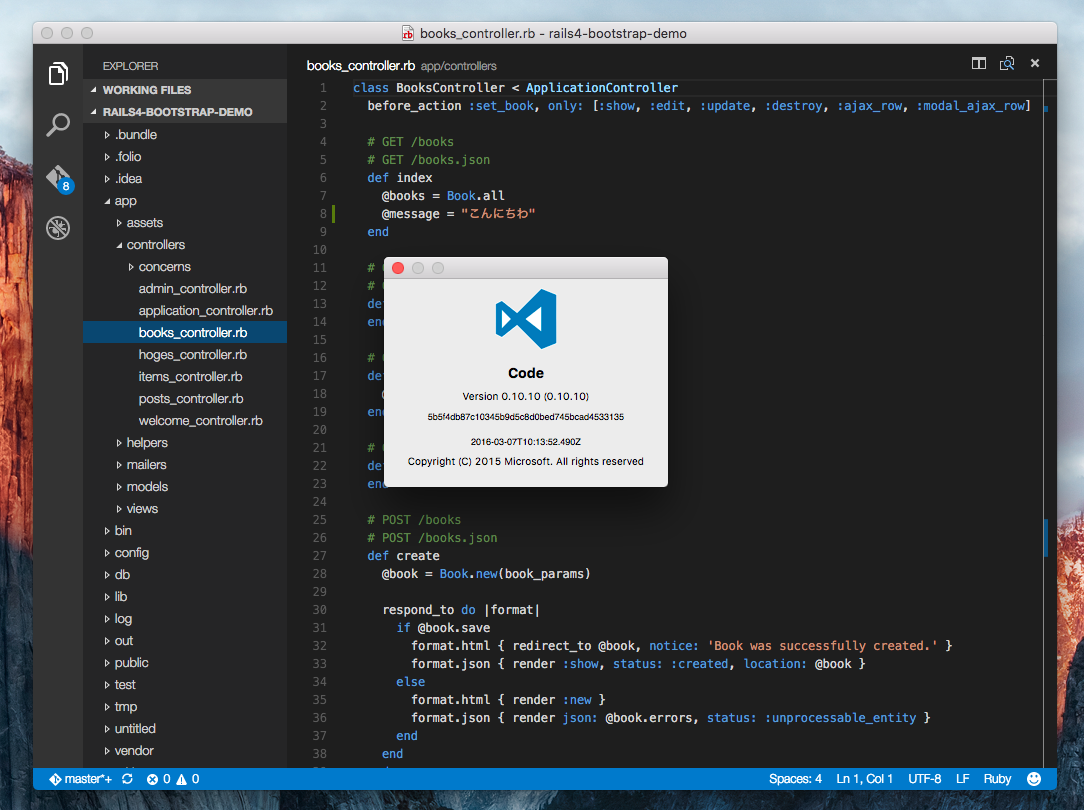The width and height of the screenshot is (1084, 810).
Task: Click the feedback smiley in status bar
Action: (1034, 778)
